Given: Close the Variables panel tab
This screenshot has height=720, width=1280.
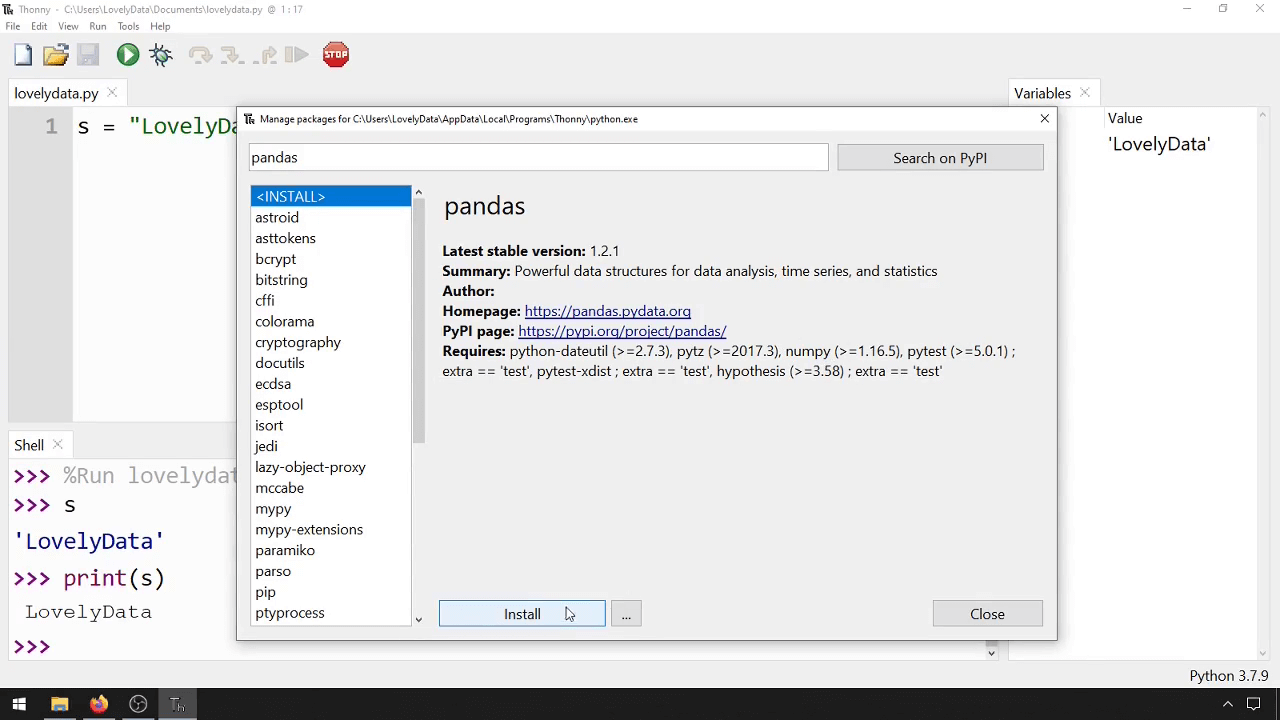Looking at the screenshot, I should [x=1085, y=93].
